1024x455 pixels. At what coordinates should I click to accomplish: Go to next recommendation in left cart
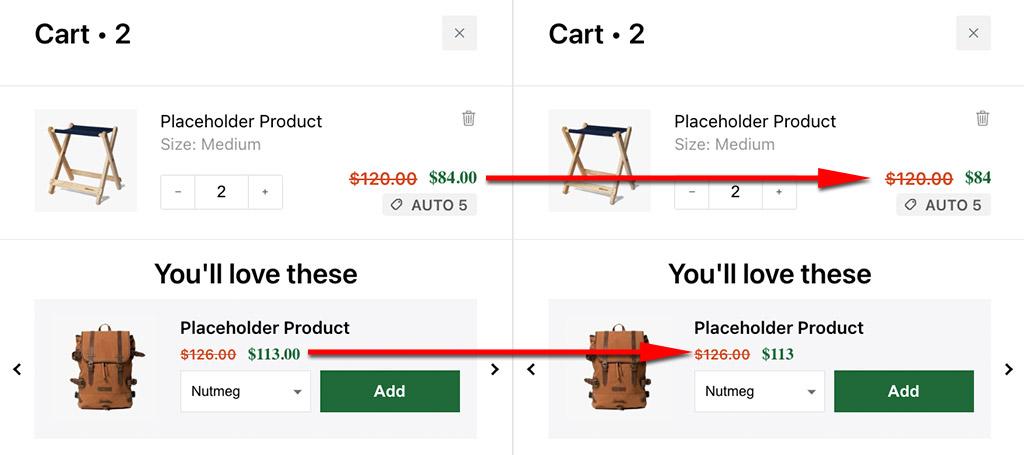click(495, 370)
